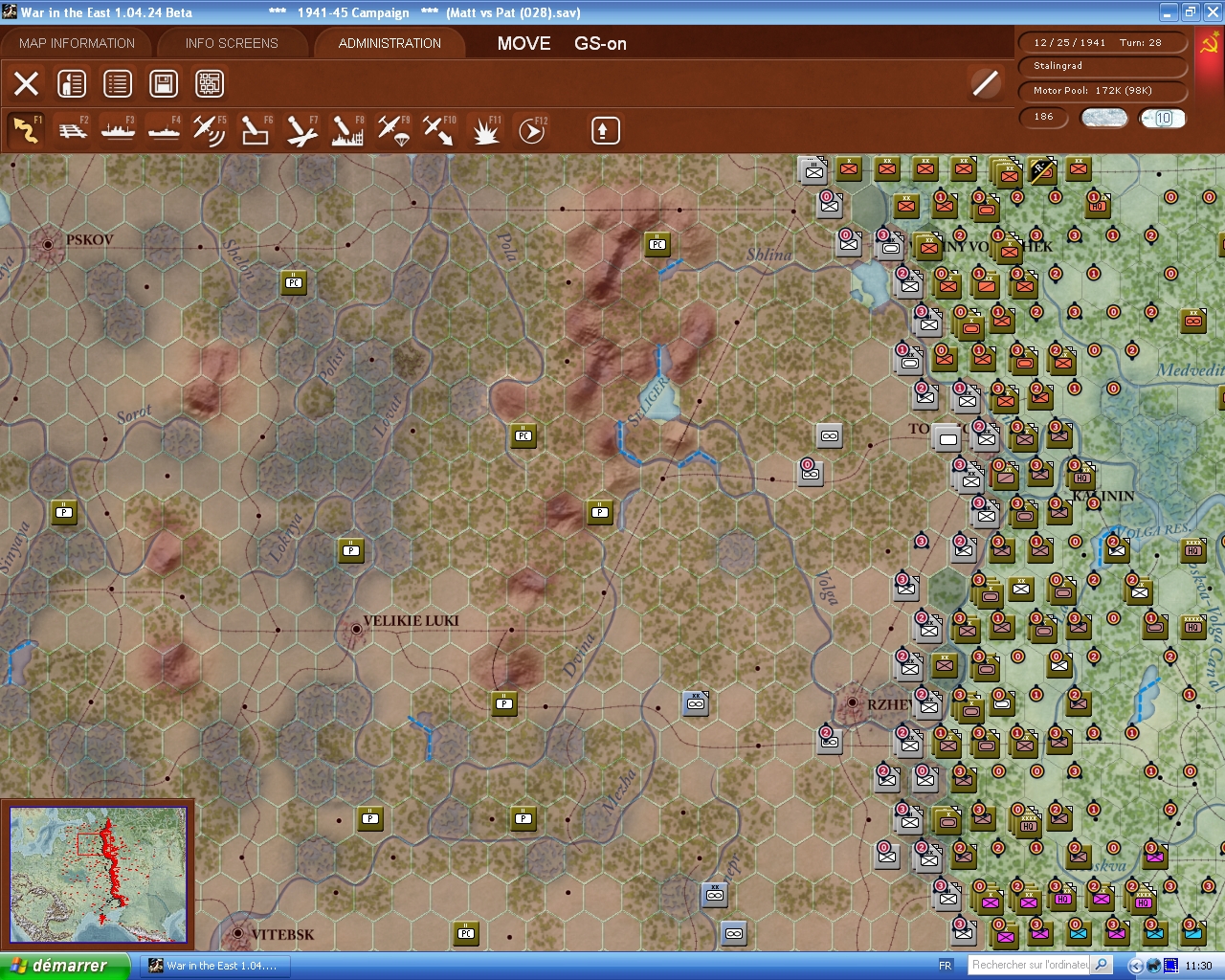Click the date and Turn 28 display

point(1101,42)
